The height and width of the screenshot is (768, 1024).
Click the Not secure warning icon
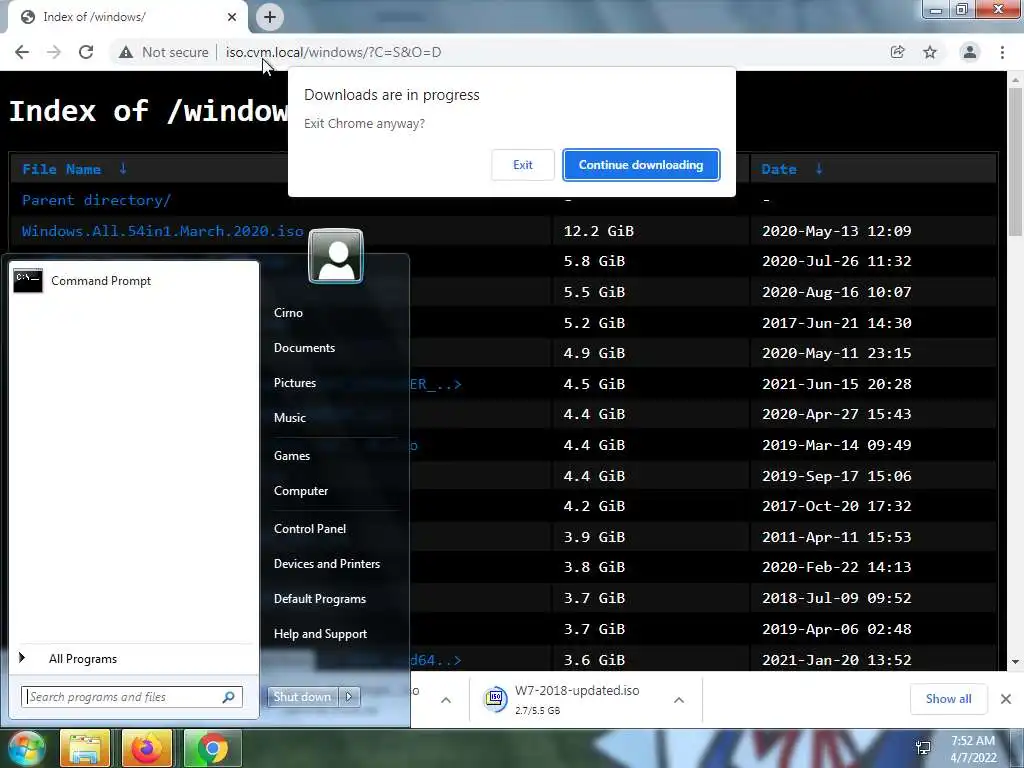coord(126,52)
